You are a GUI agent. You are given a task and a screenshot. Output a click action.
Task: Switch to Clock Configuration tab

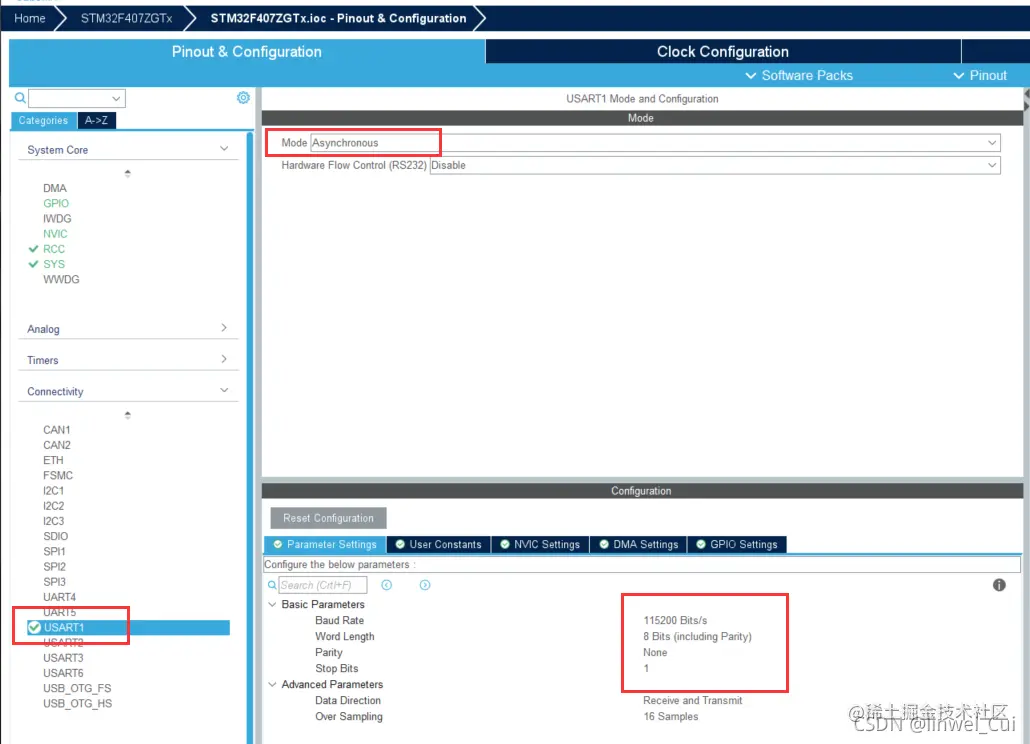pyautogui.click(x=723, y=52)
